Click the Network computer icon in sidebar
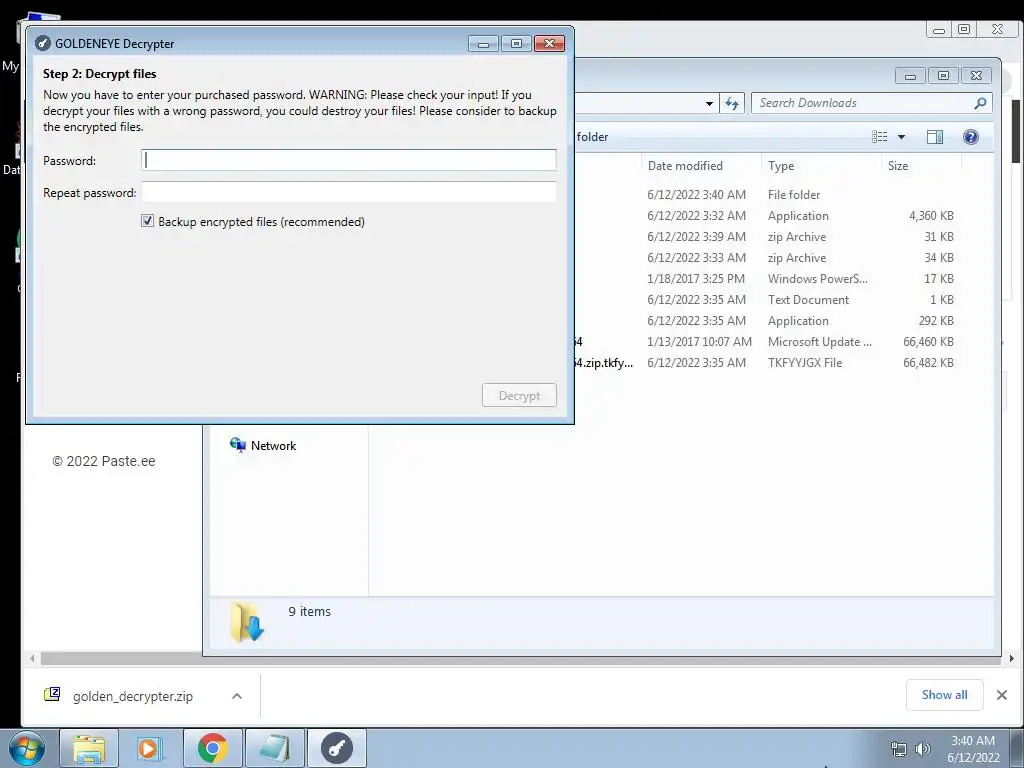 [238, 445]
